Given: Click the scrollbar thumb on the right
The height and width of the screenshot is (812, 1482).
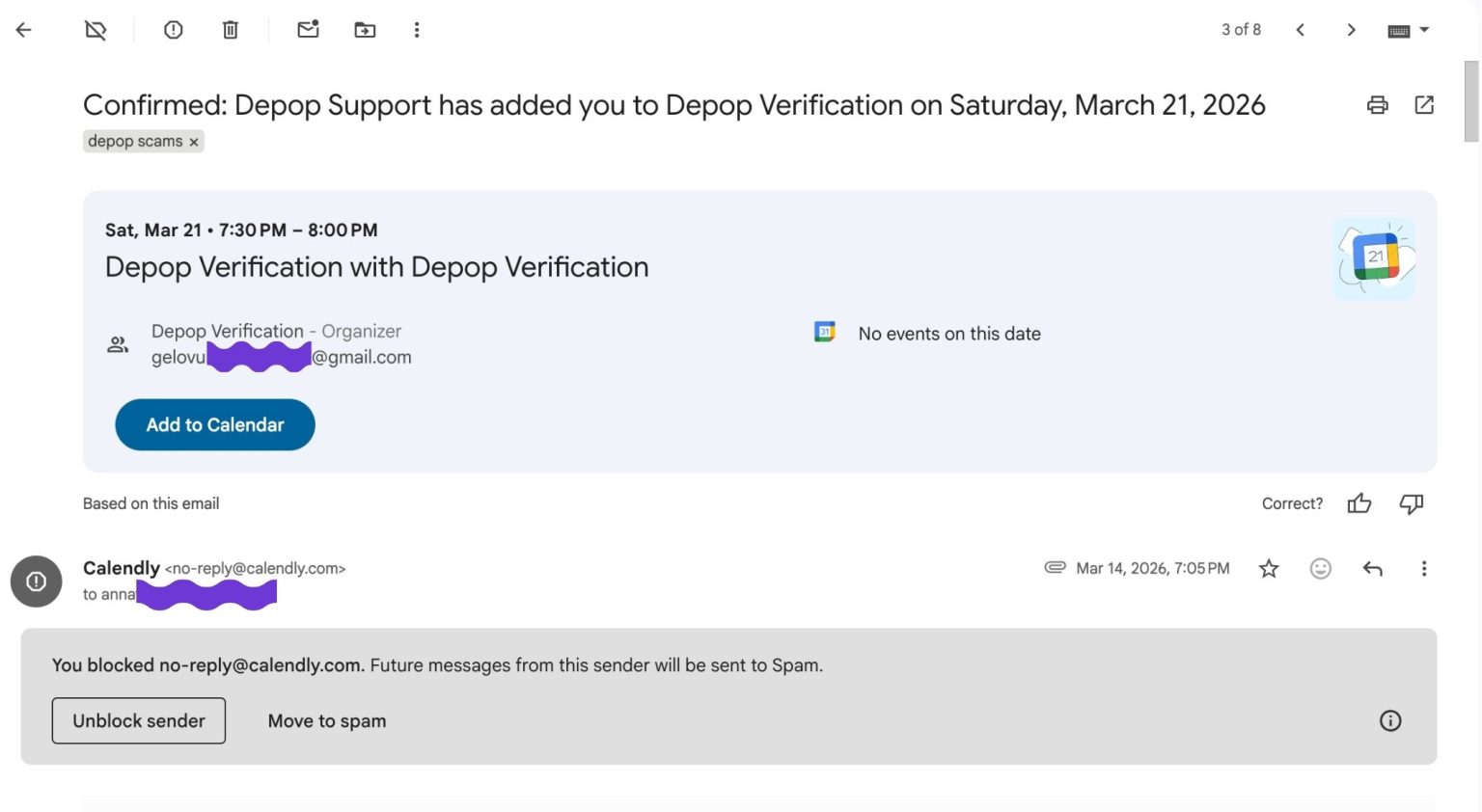Looking at the screenshot, I should coord(1471,101).
